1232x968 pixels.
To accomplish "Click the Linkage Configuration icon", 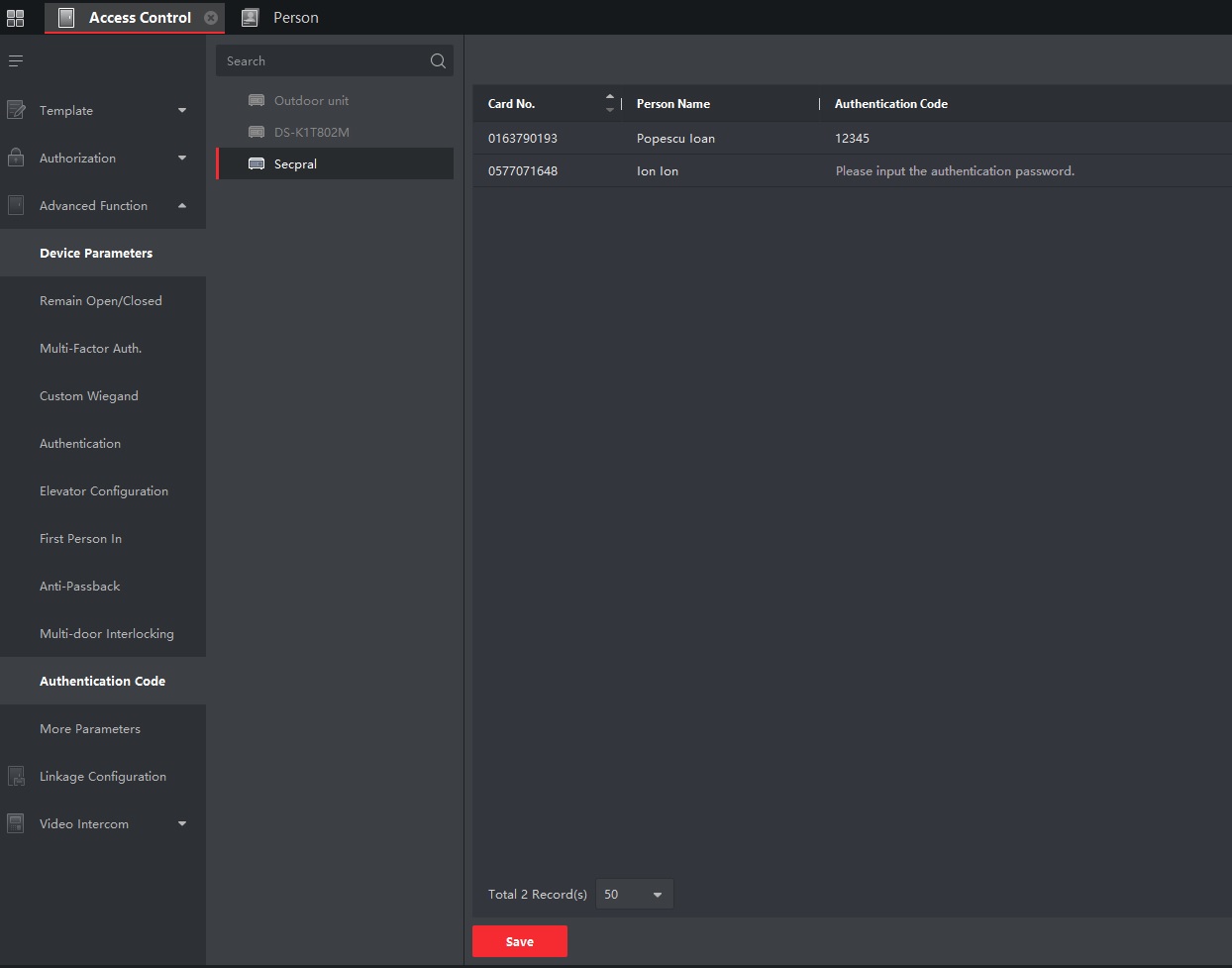I will (16, 776).
